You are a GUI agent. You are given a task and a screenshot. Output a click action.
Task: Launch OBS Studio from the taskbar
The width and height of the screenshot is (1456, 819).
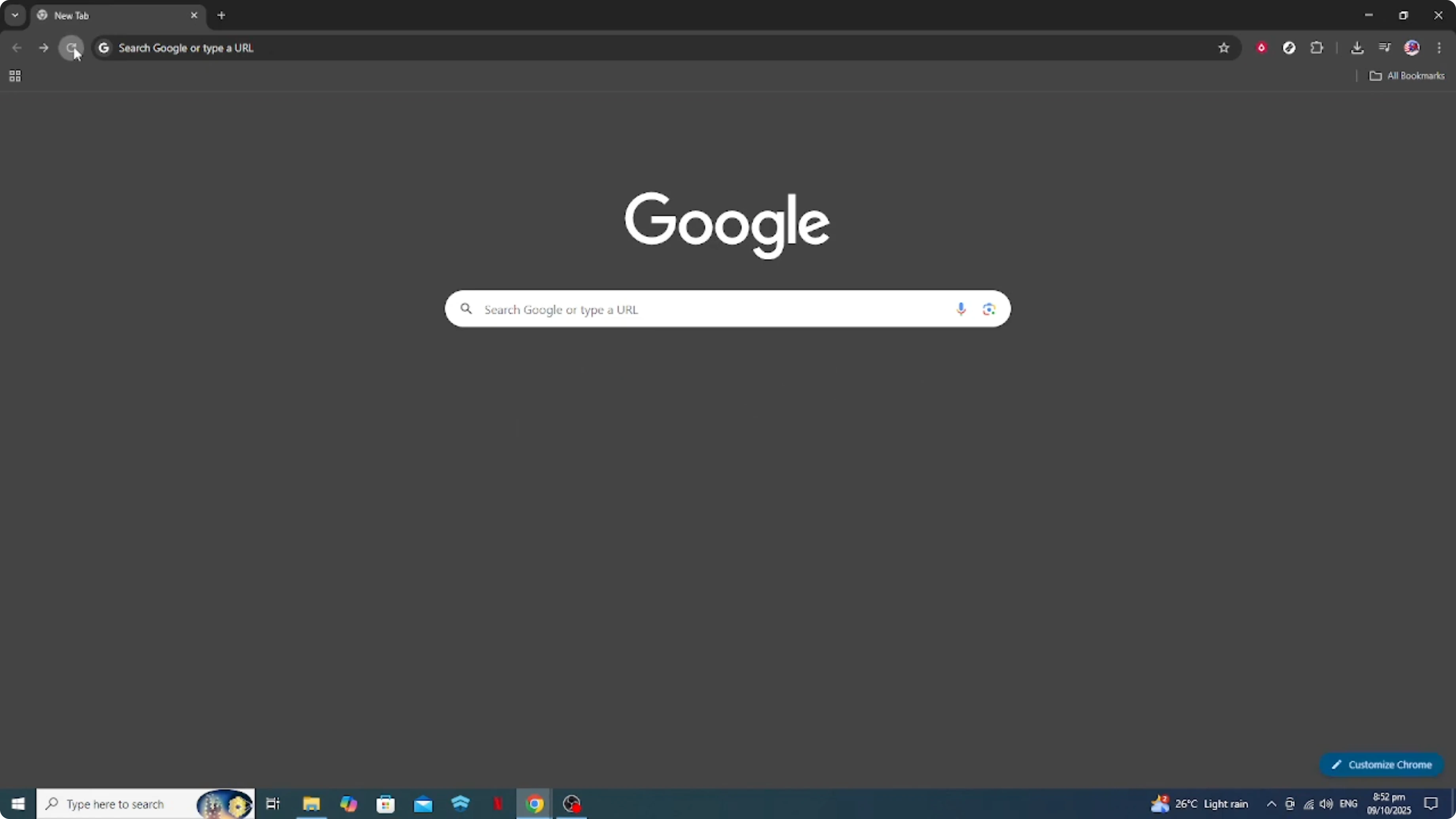pyautogui.click(x=571, y=804)
